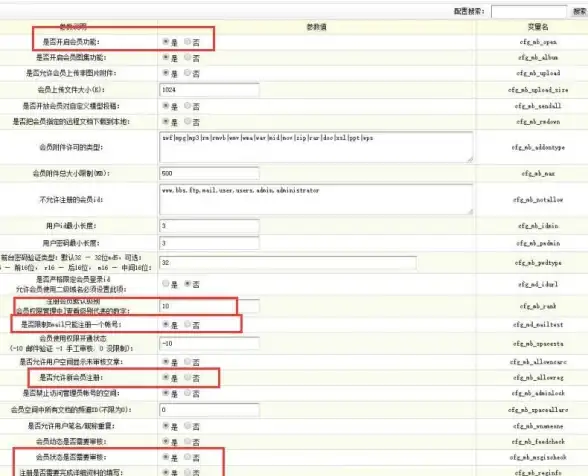The width and height of the screenshot is (588, 476).
Task: Click the label 用户密码最小长度
Action: point(71,243)
